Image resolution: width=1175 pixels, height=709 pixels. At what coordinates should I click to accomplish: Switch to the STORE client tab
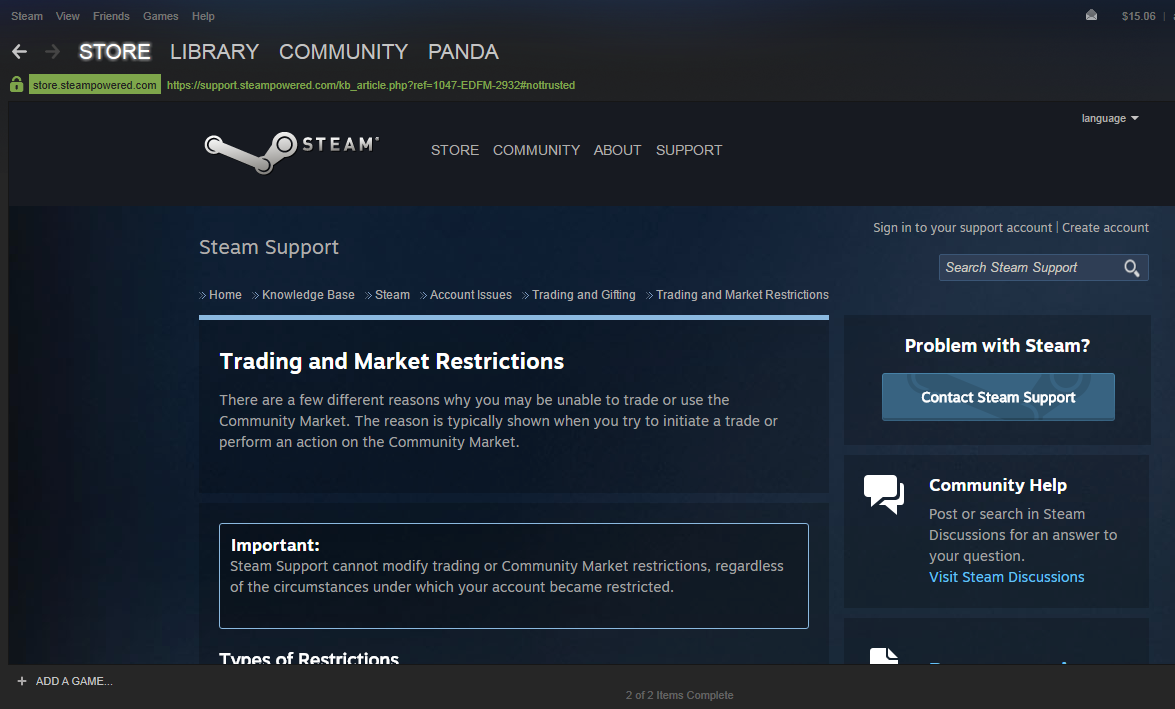tap(115, 52)
